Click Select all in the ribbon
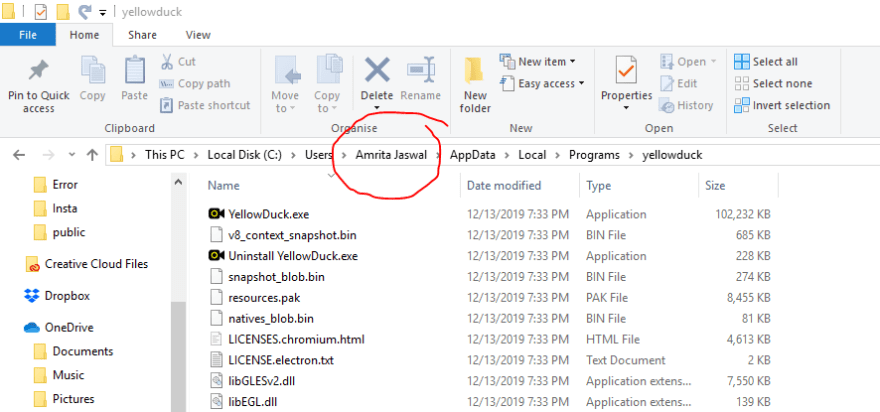The width and height of the screenshot is (880, 412). 766,61
